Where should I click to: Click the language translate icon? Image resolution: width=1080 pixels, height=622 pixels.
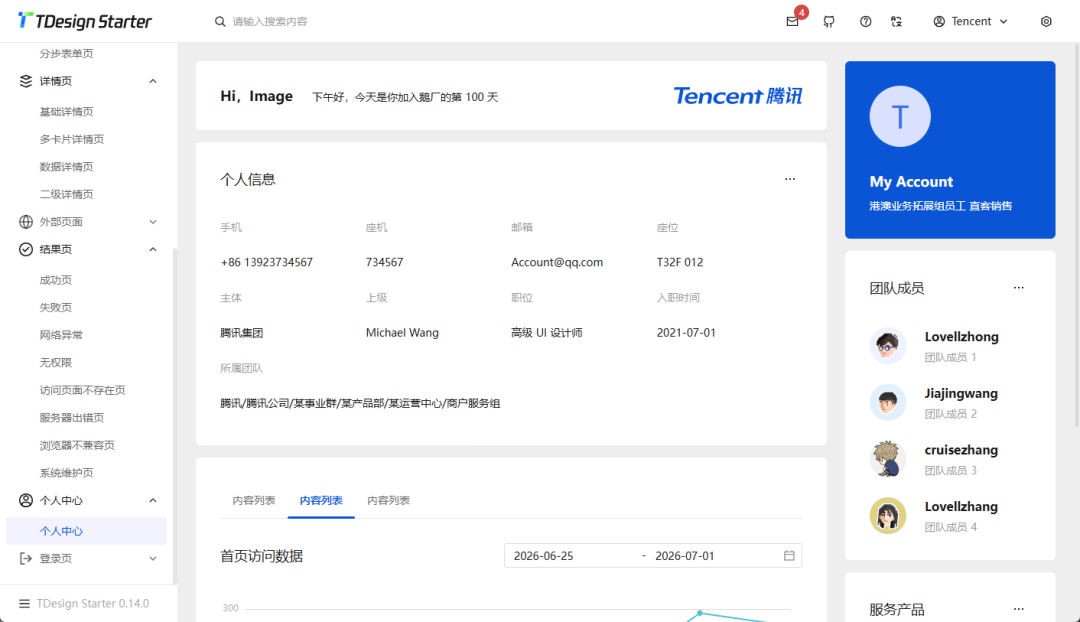tap(896, 21)
